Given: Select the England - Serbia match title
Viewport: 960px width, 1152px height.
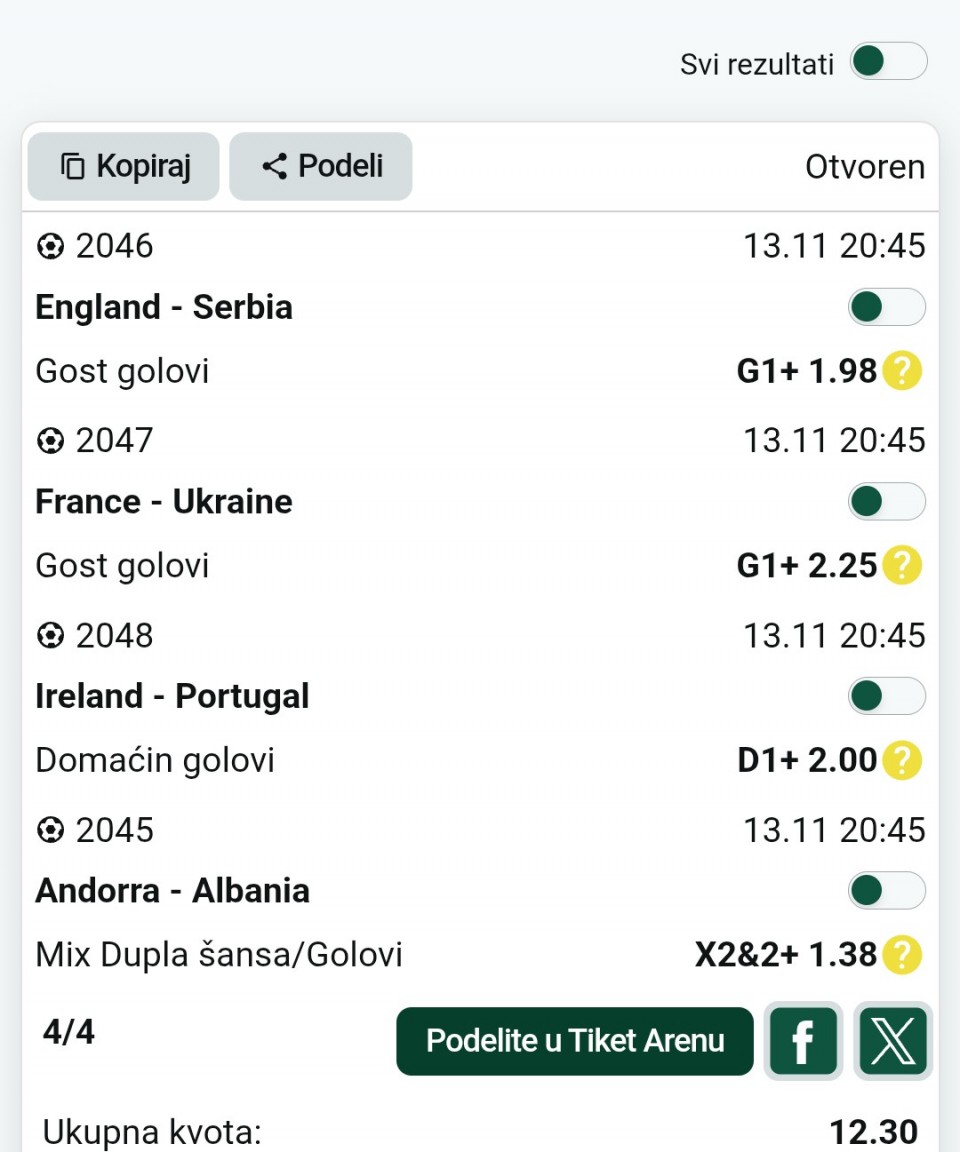Looking at the screenshot, I should coord(164,307).
